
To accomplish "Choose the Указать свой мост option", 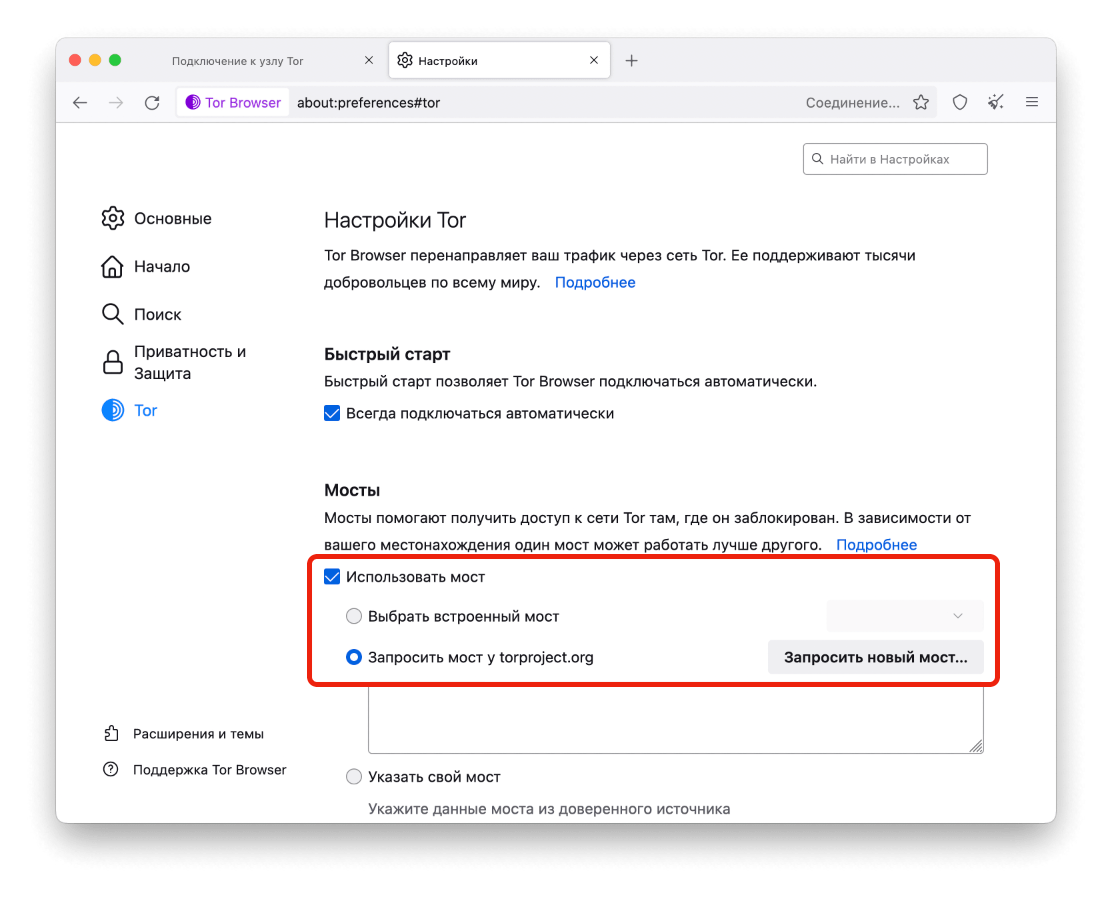I will 354,776.
